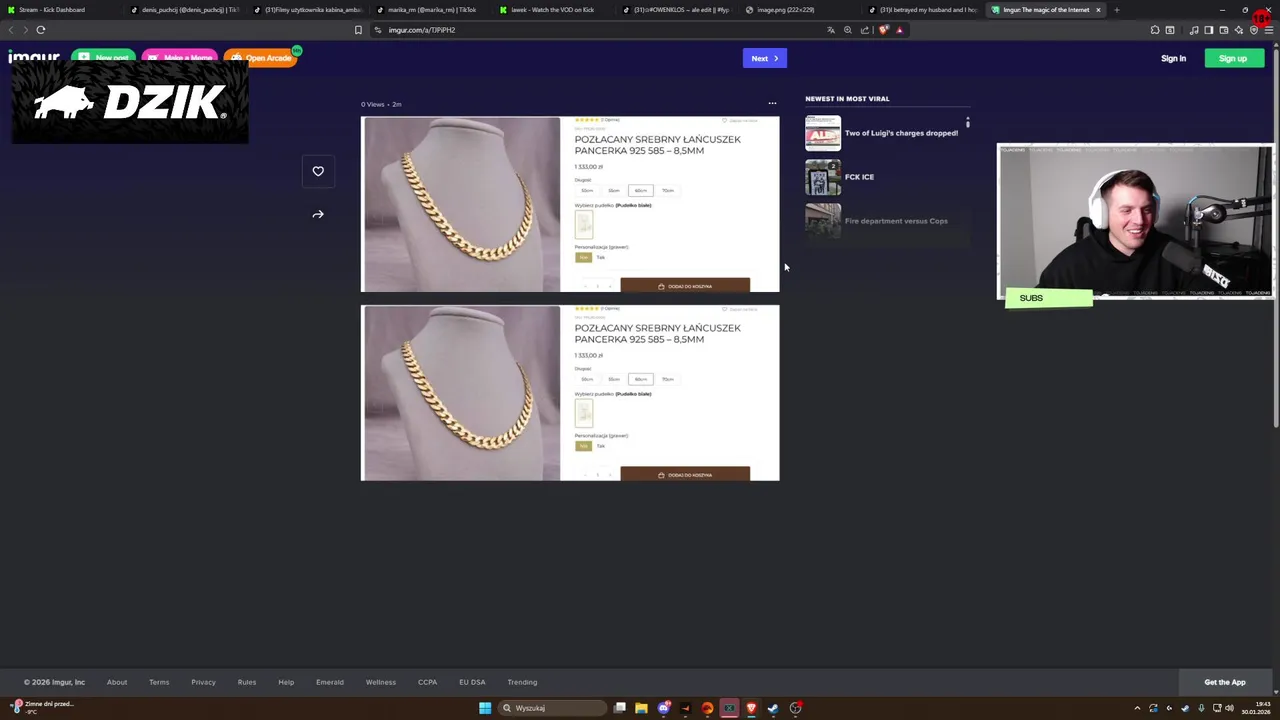Click the Help footer link

(x=286, y=682)
